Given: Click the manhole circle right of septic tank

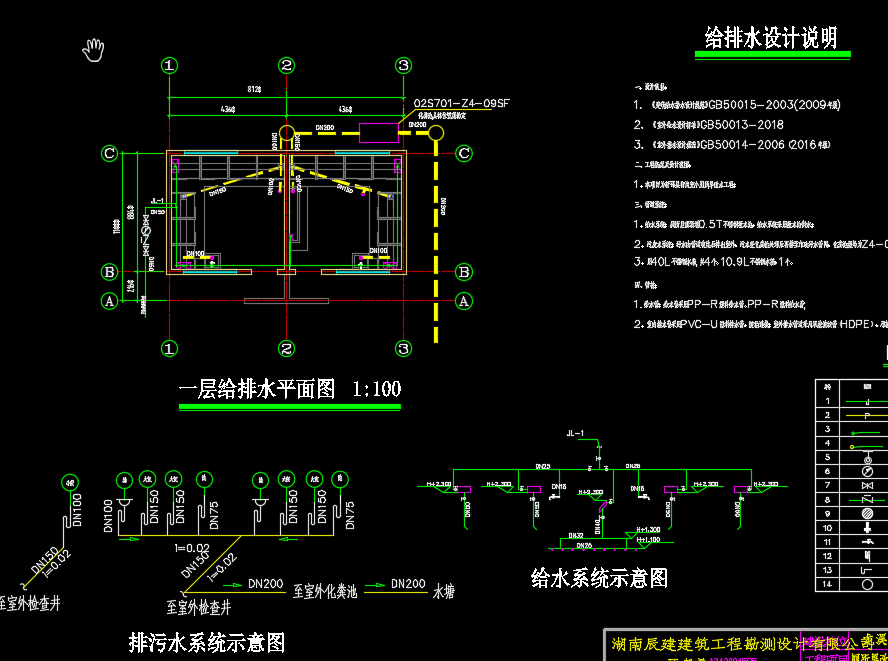Looking at the screenshot, I should click(x=436, y=133).
